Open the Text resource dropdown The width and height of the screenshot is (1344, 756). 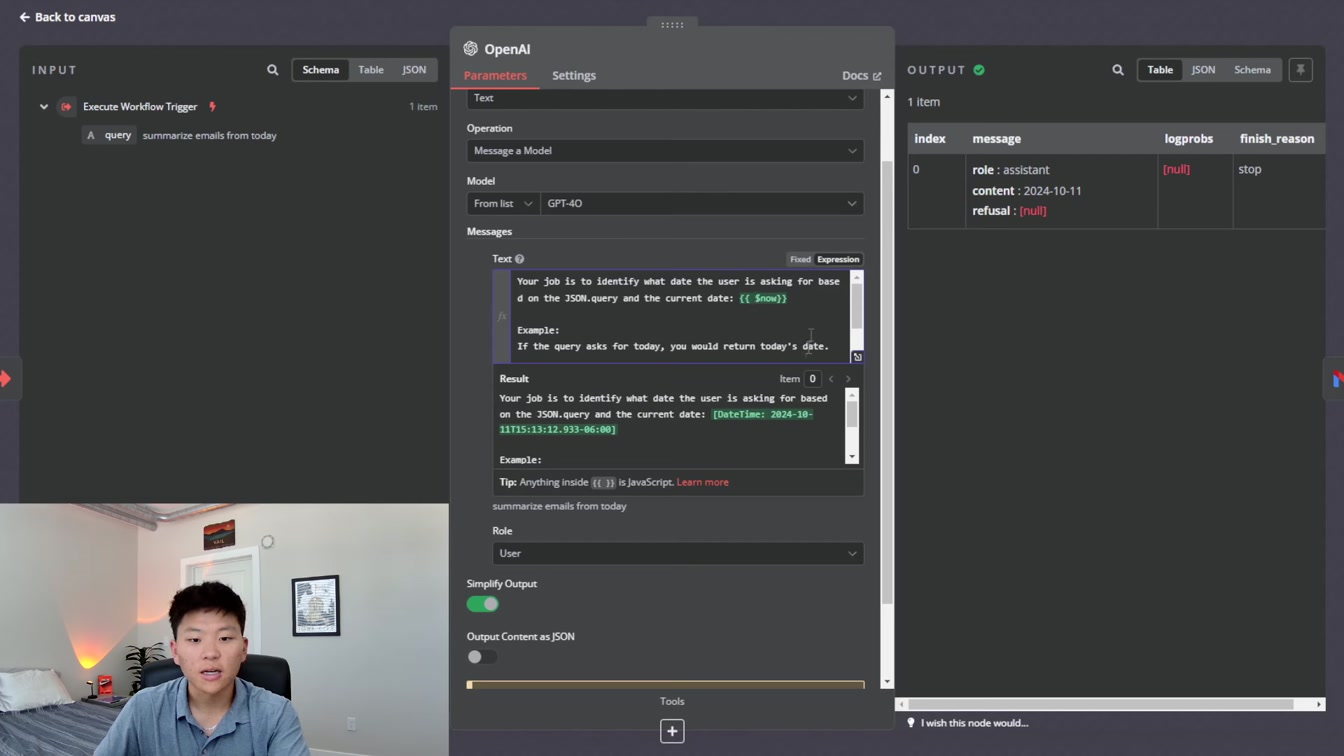pos(665,98)
